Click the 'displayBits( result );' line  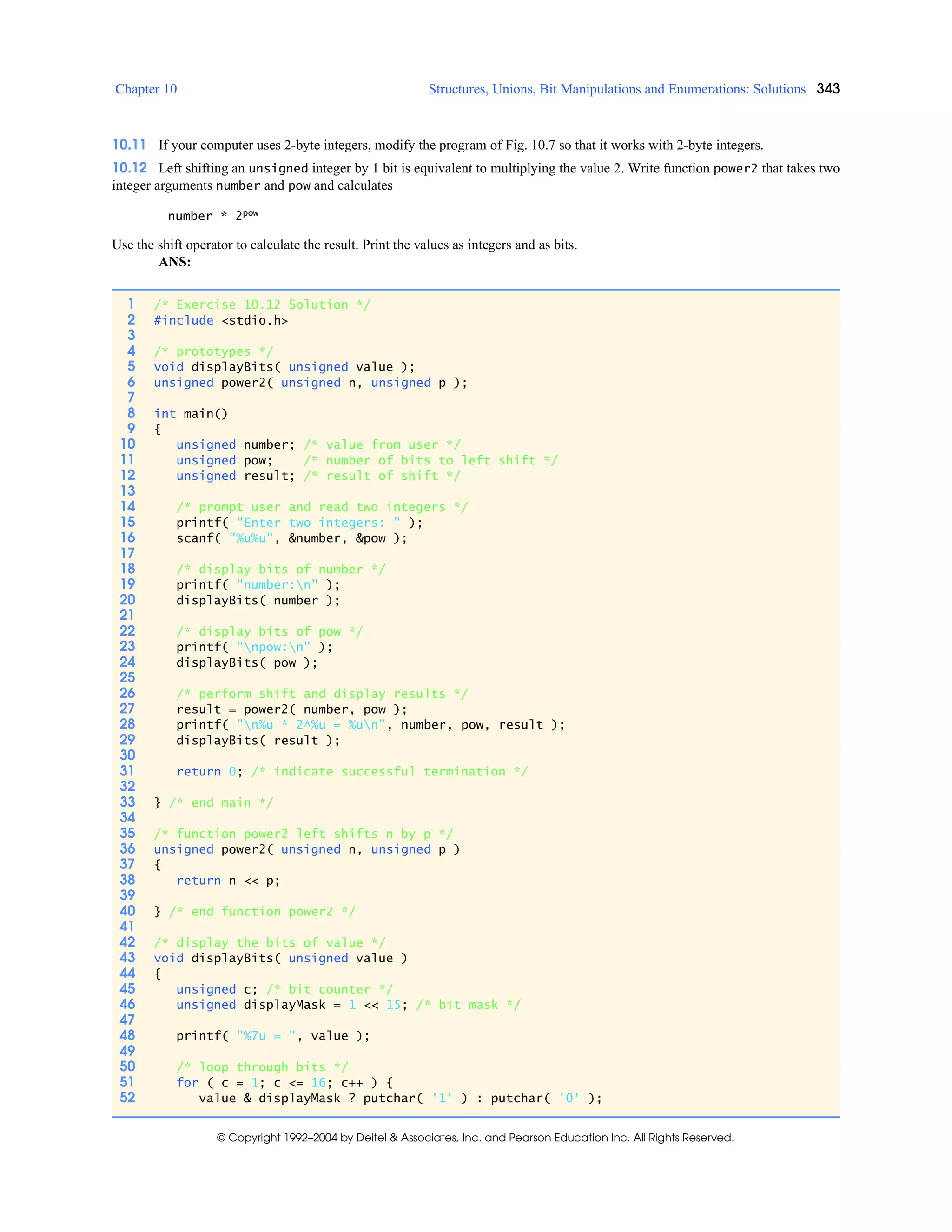(x=258, y=741)
